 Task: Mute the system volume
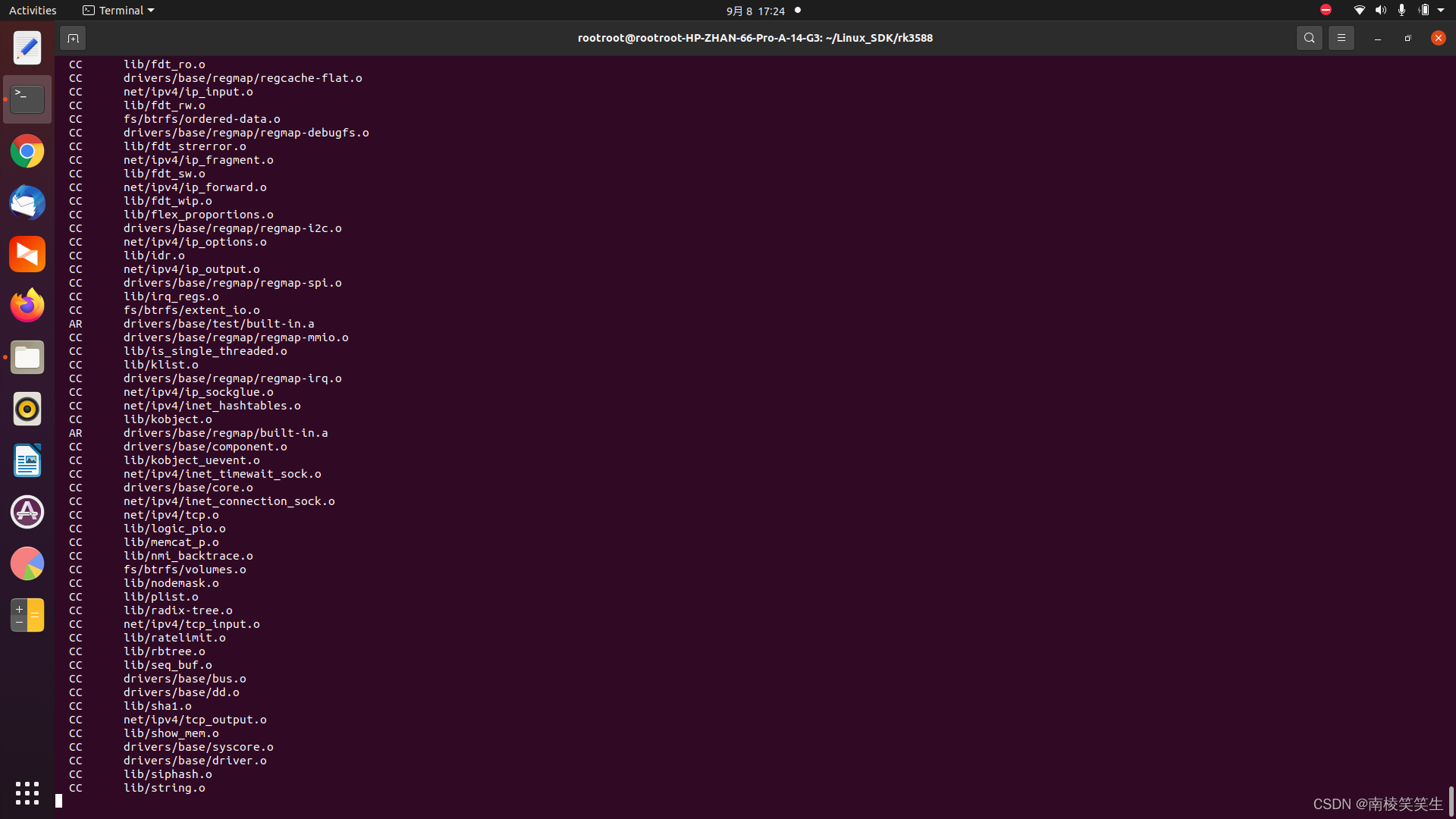(x=1380, y=10)
